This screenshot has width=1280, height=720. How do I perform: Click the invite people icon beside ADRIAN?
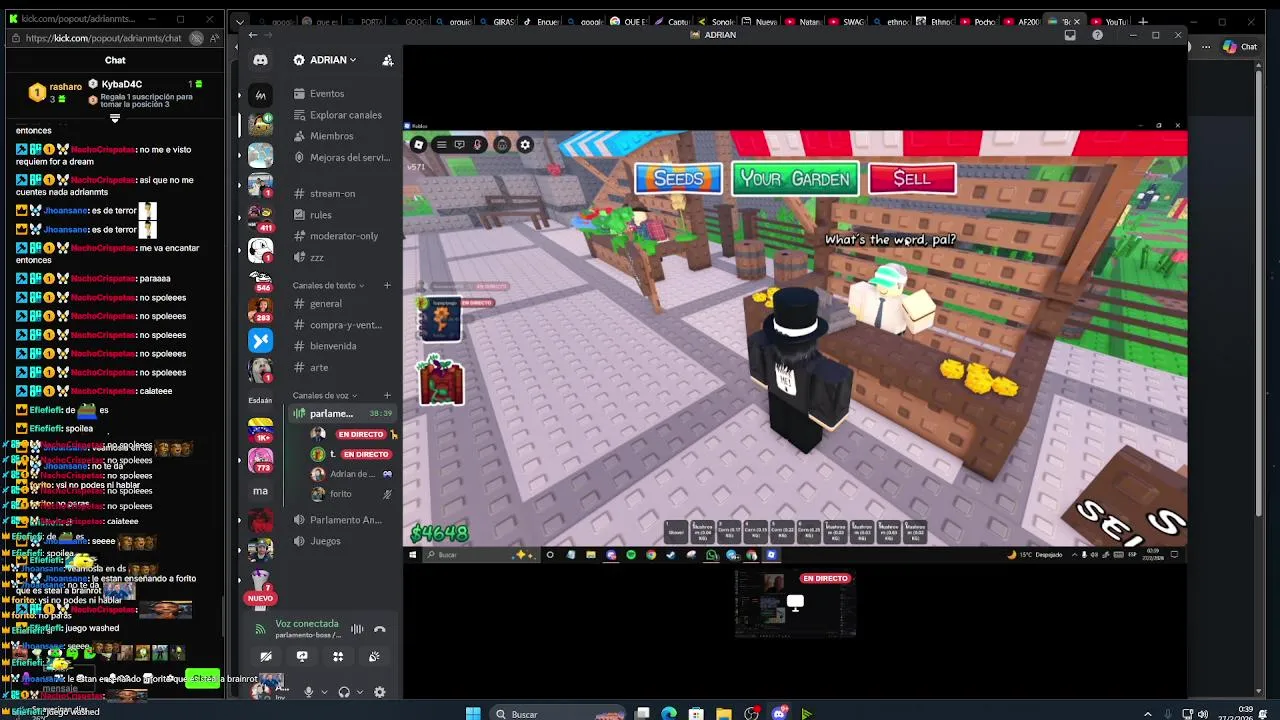coord(387,60)
